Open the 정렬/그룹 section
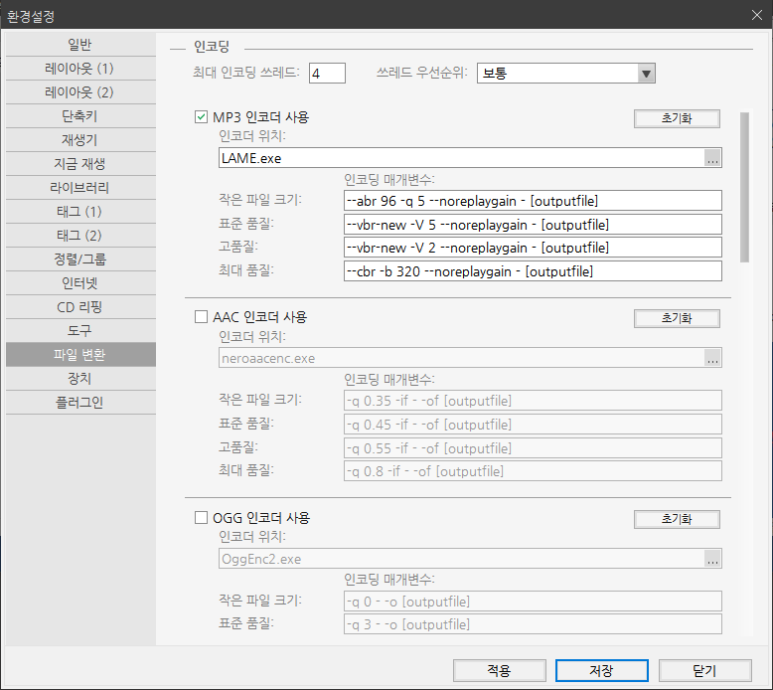 81,260
